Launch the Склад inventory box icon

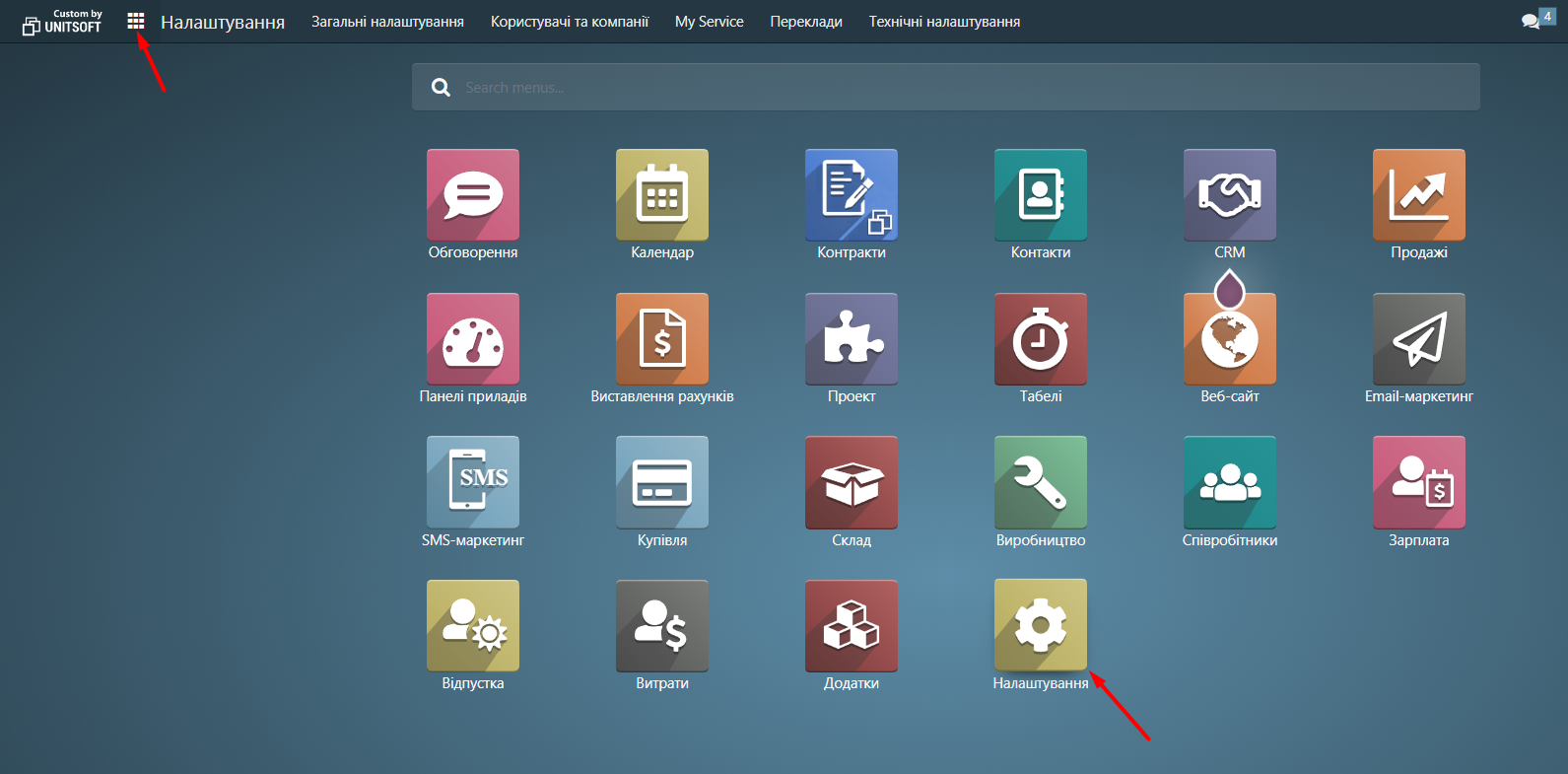point(852,482)
